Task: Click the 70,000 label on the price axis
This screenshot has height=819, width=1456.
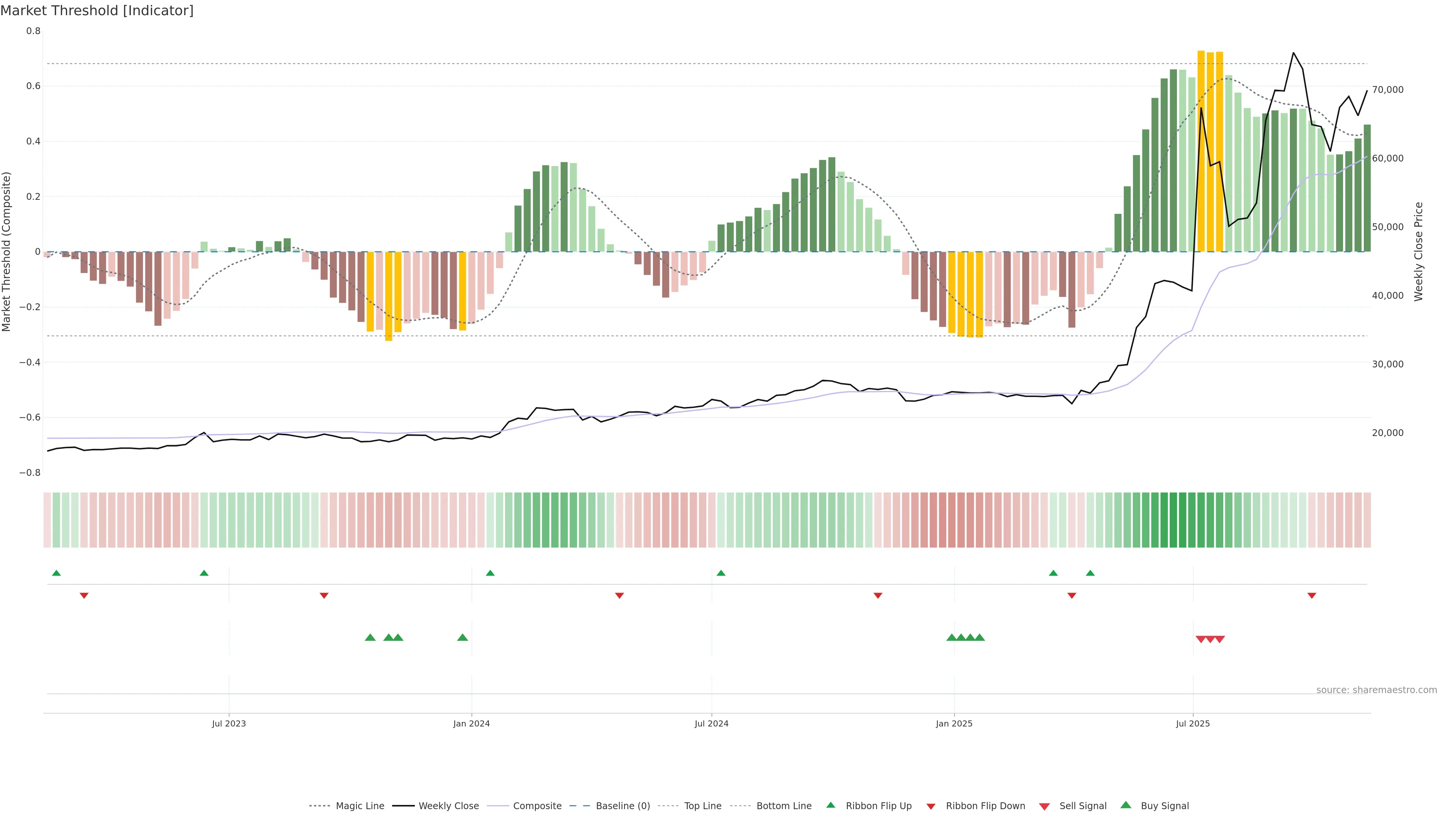Action: (x=1388, y=90)
